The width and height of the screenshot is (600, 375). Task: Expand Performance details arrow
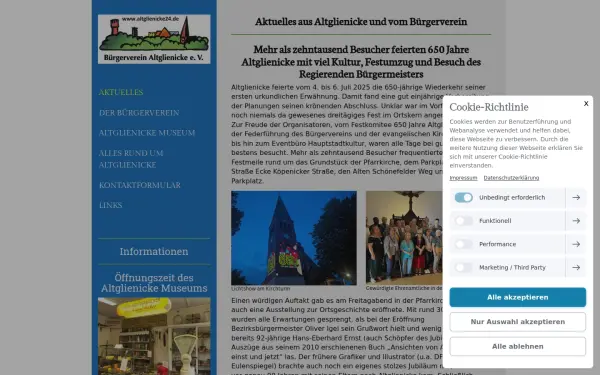pyautogui.click(x=576, y=244)
